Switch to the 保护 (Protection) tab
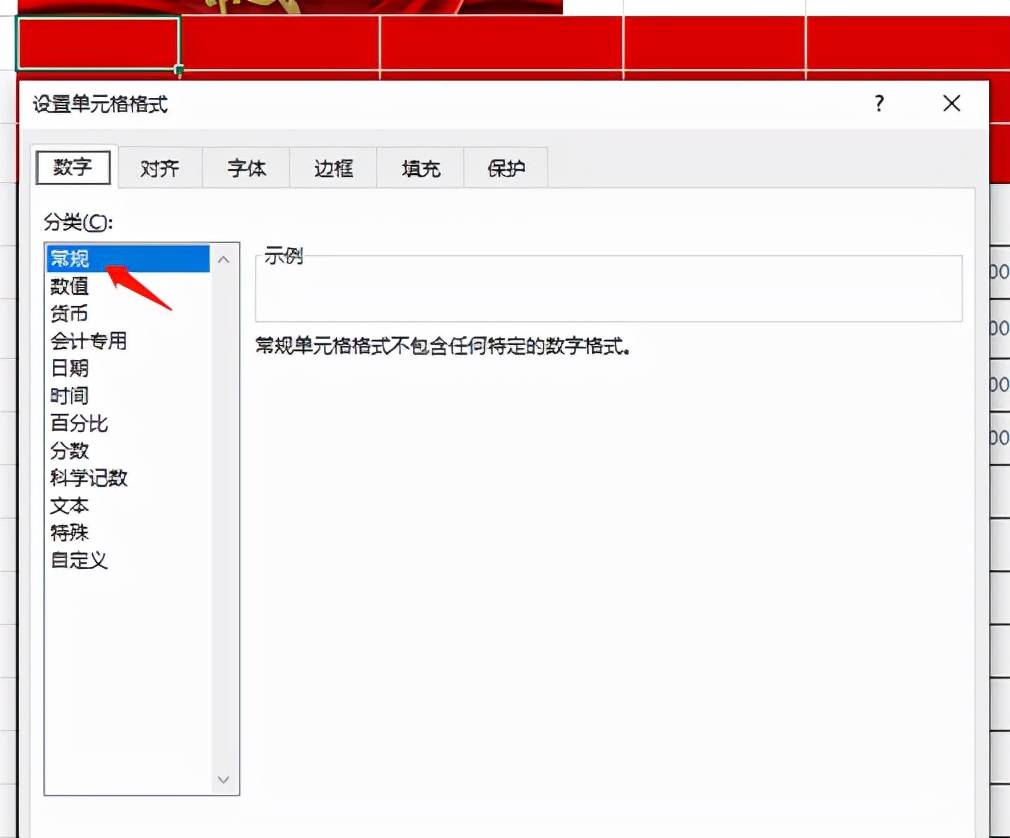This screenshot has height=838, width=1010. coord(505,168)
